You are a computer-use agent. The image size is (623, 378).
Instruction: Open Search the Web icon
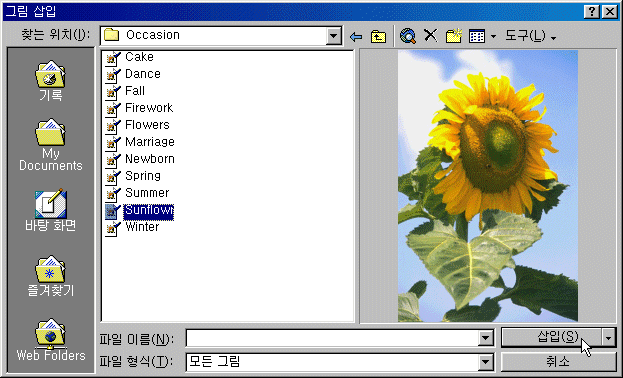[x=408, y=36]
